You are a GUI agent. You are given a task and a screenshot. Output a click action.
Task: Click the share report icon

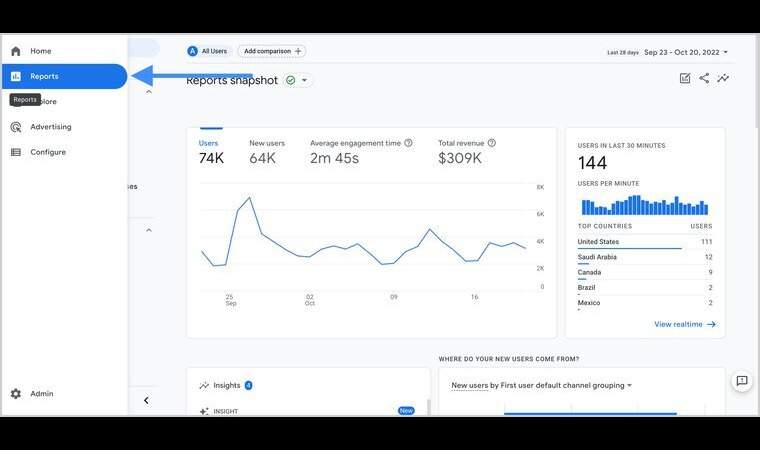tap(704, 78)
